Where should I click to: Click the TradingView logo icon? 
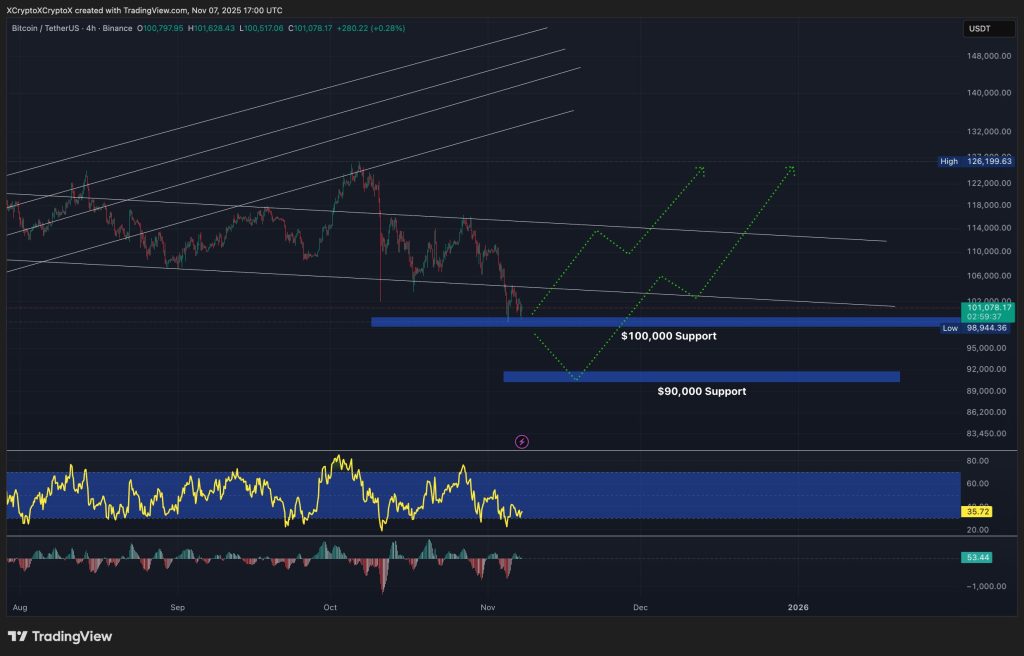[x=17, y=636]
